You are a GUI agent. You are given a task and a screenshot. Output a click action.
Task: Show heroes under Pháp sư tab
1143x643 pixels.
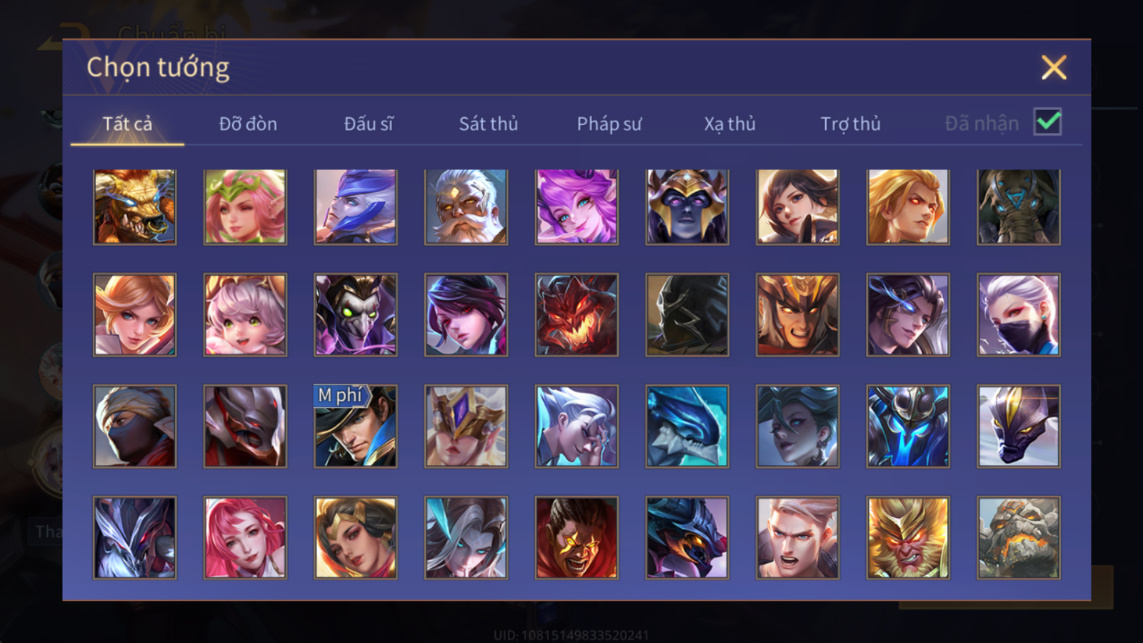tap(609, 124)
